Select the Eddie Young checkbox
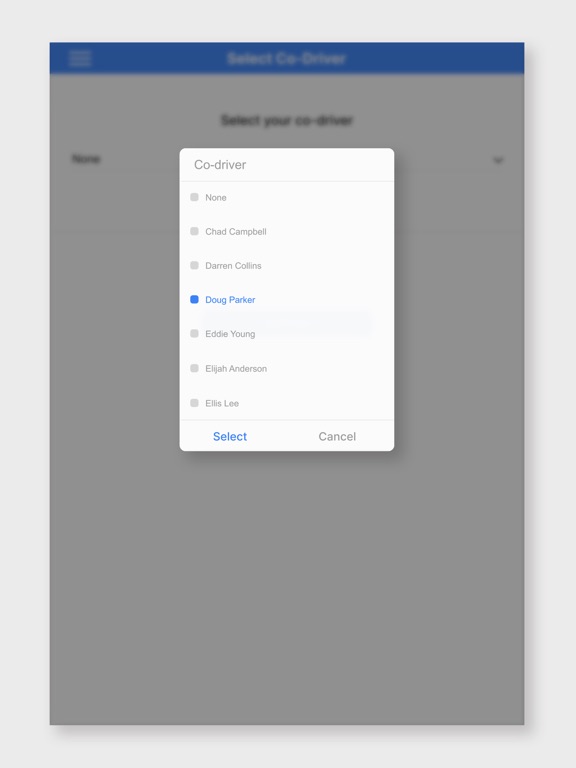Image resolution: width=576 pixels, height=768 pixels. pos(194,334)
